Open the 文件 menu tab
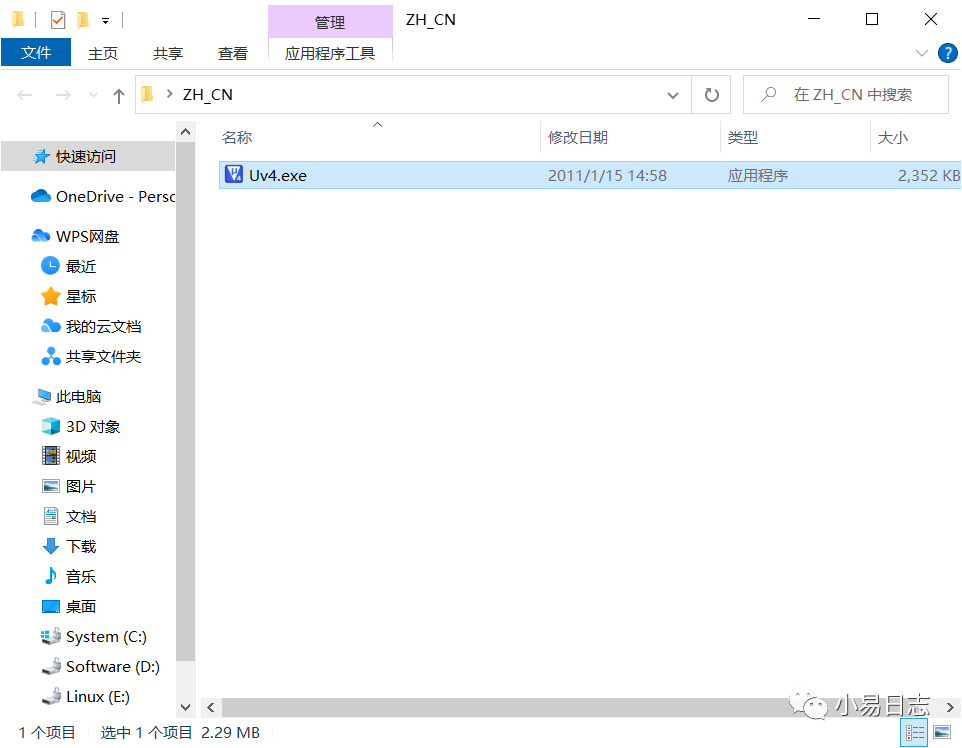Image resolution: width=962 pixels, height=748 pixels. pyautogui.click(x=36, y=53)
